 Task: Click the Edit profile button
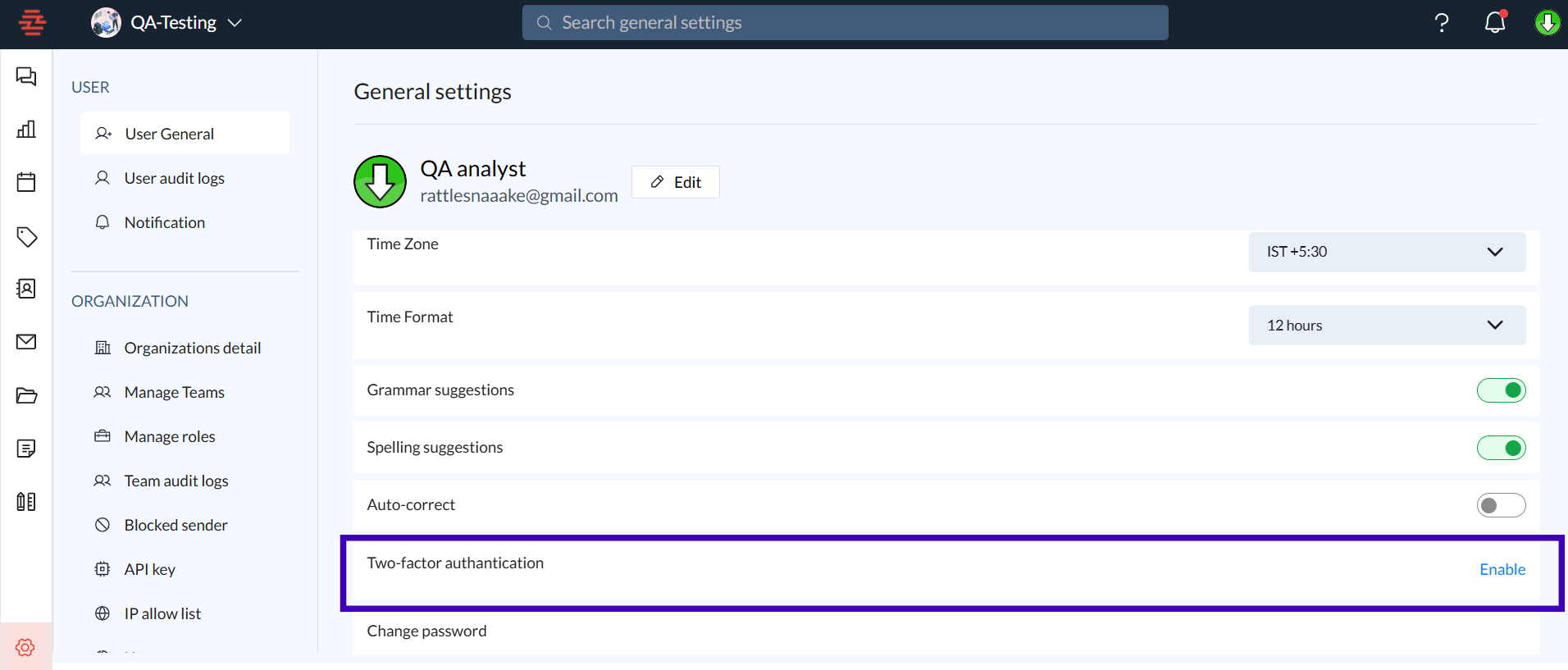(x=676, y=182)
